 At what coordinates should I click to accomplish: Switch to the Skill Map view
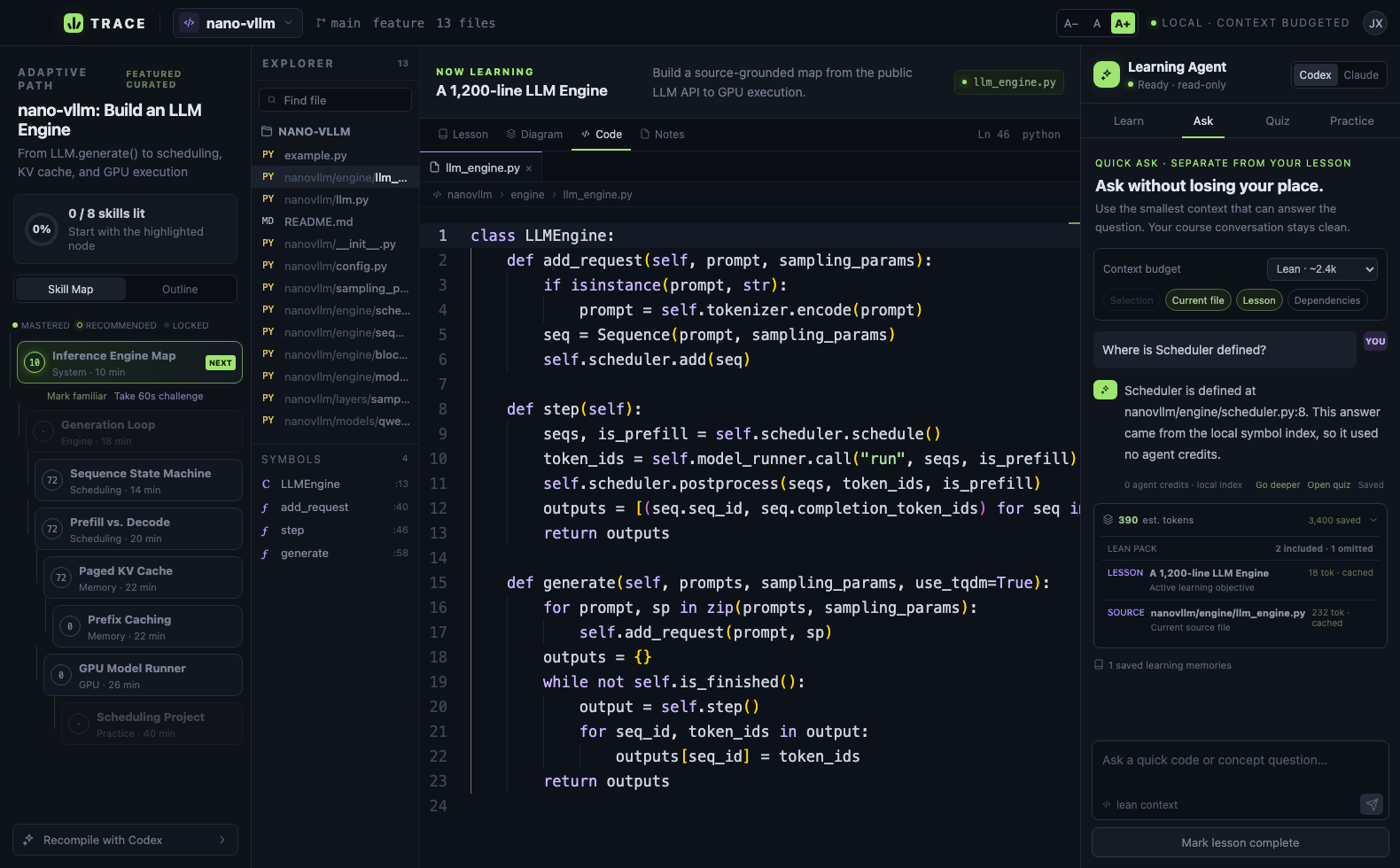coord(71,290)
